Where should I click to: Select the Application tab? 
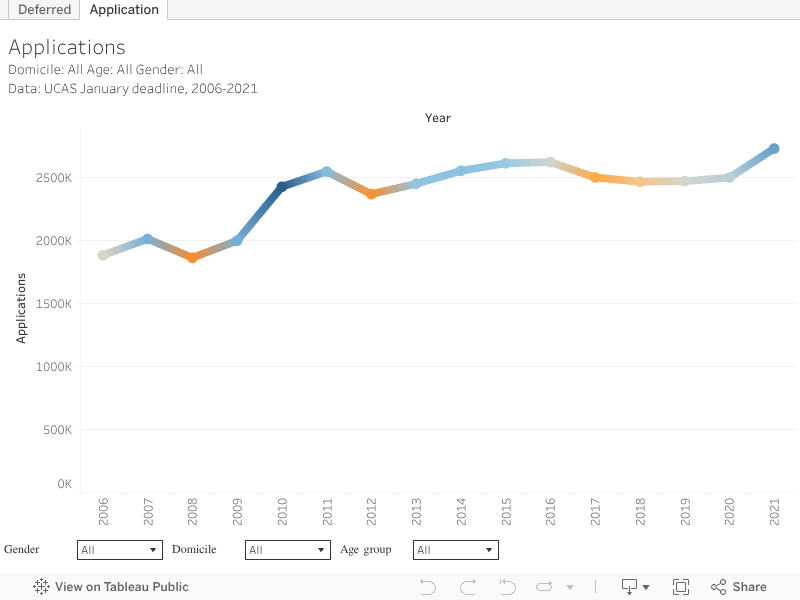click(124, 10)
